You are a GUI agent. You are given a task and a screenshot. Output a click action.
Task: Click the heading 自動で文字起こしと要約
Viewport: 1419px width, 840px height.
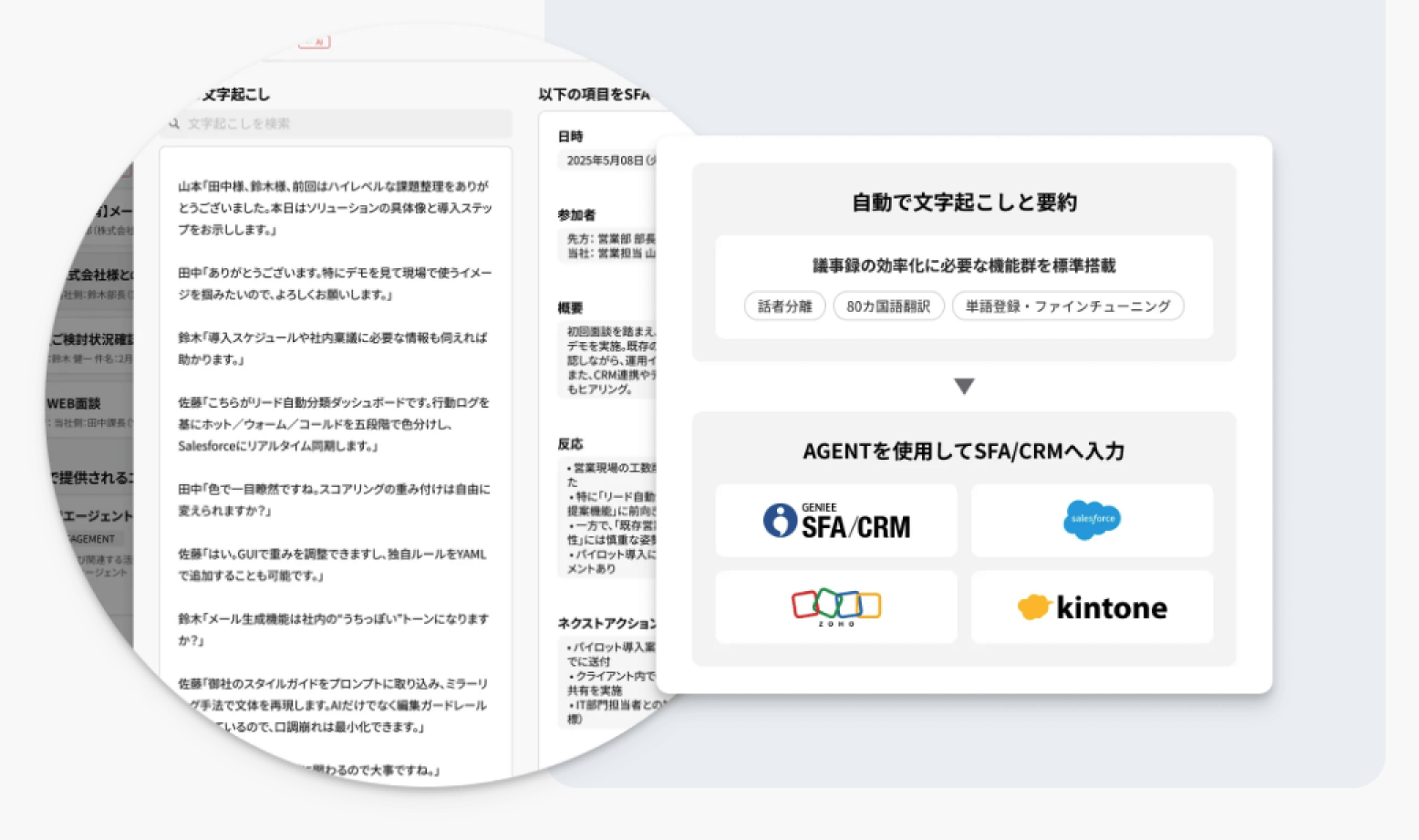[964, 202]
